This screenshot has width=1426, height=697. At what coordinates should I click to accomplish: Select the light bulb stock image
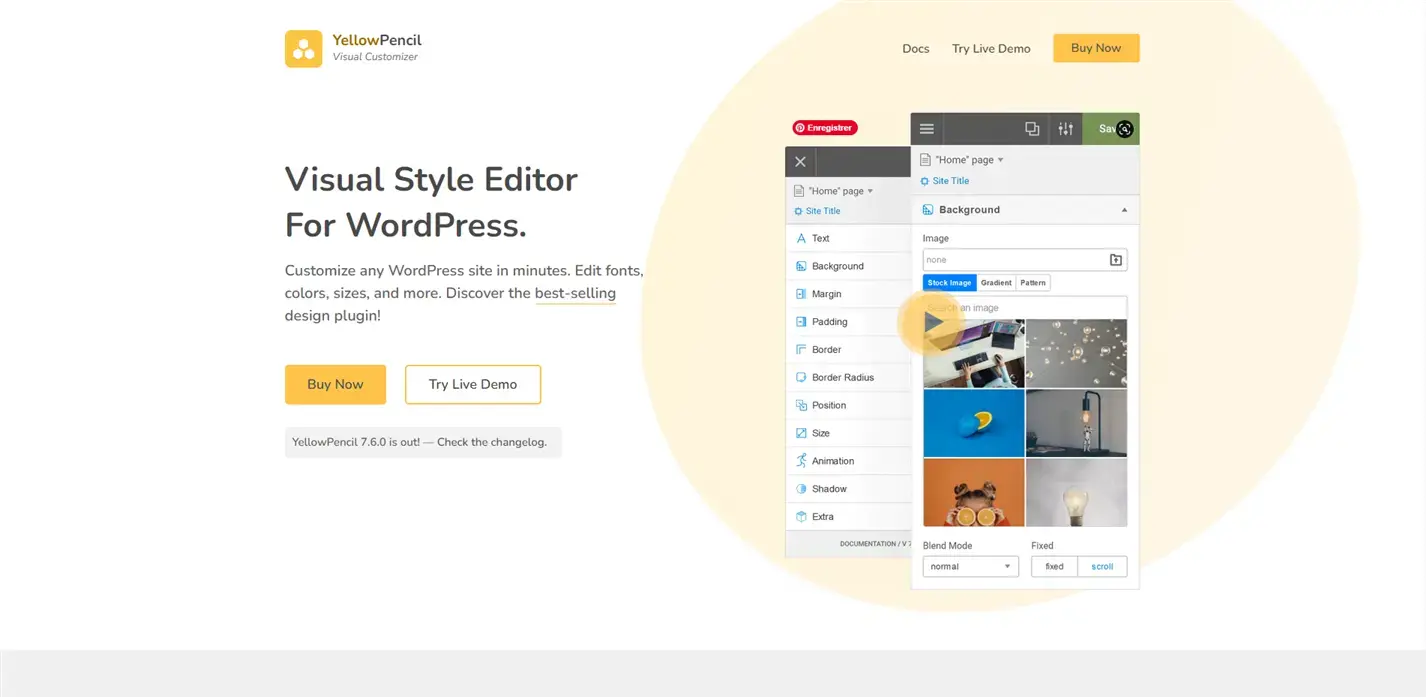coord(1077,493)
